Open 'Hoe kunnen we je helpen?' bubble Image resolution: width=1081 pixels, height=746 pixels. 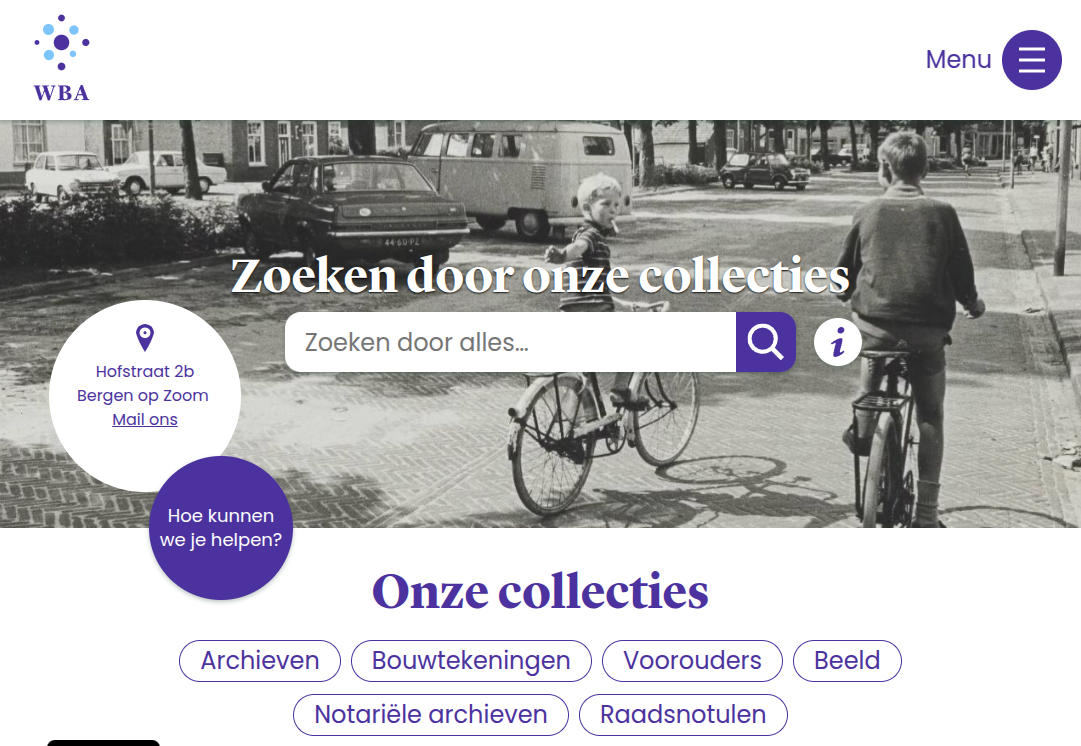tap(221, 528)
